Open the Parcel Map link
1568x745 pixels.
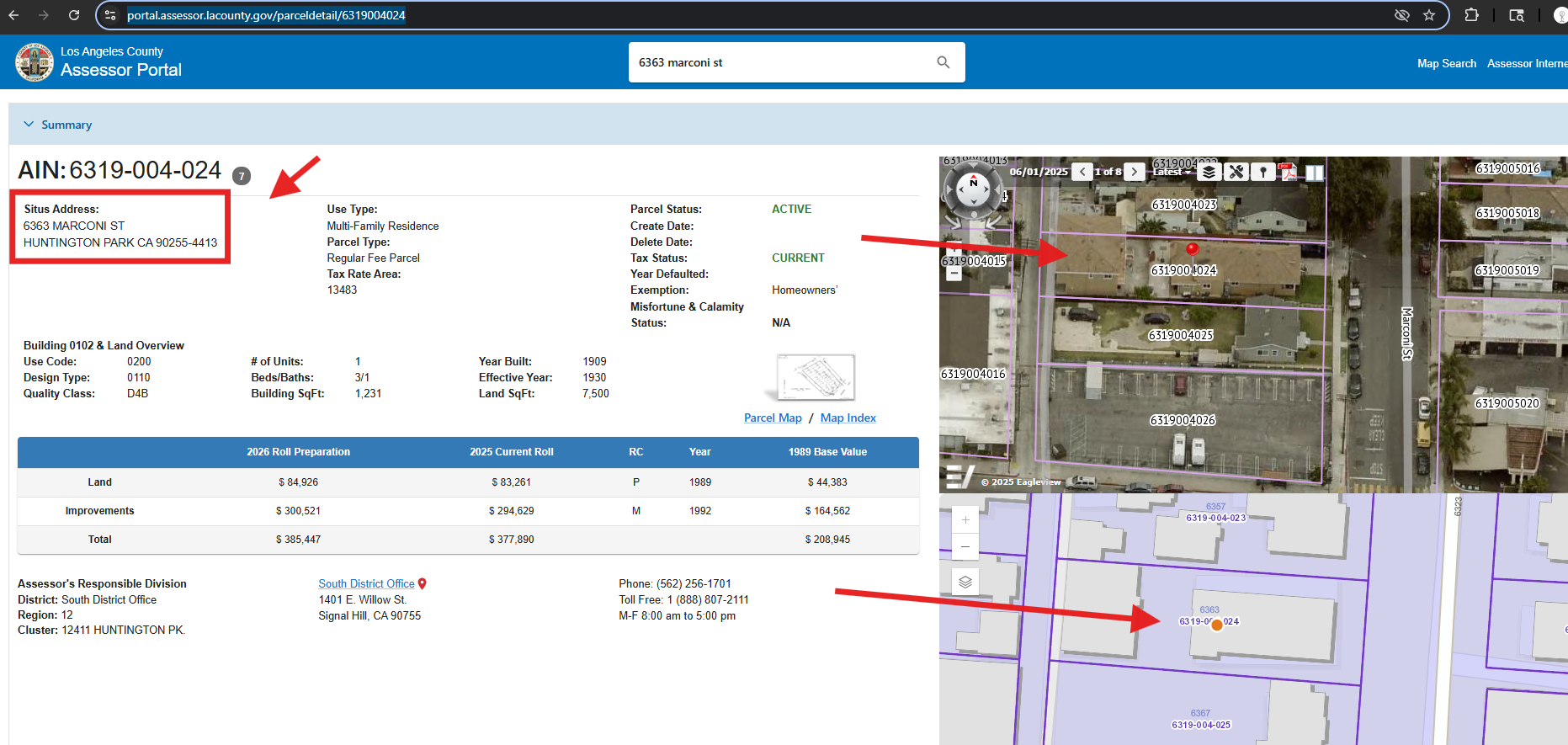click(773, 418)
